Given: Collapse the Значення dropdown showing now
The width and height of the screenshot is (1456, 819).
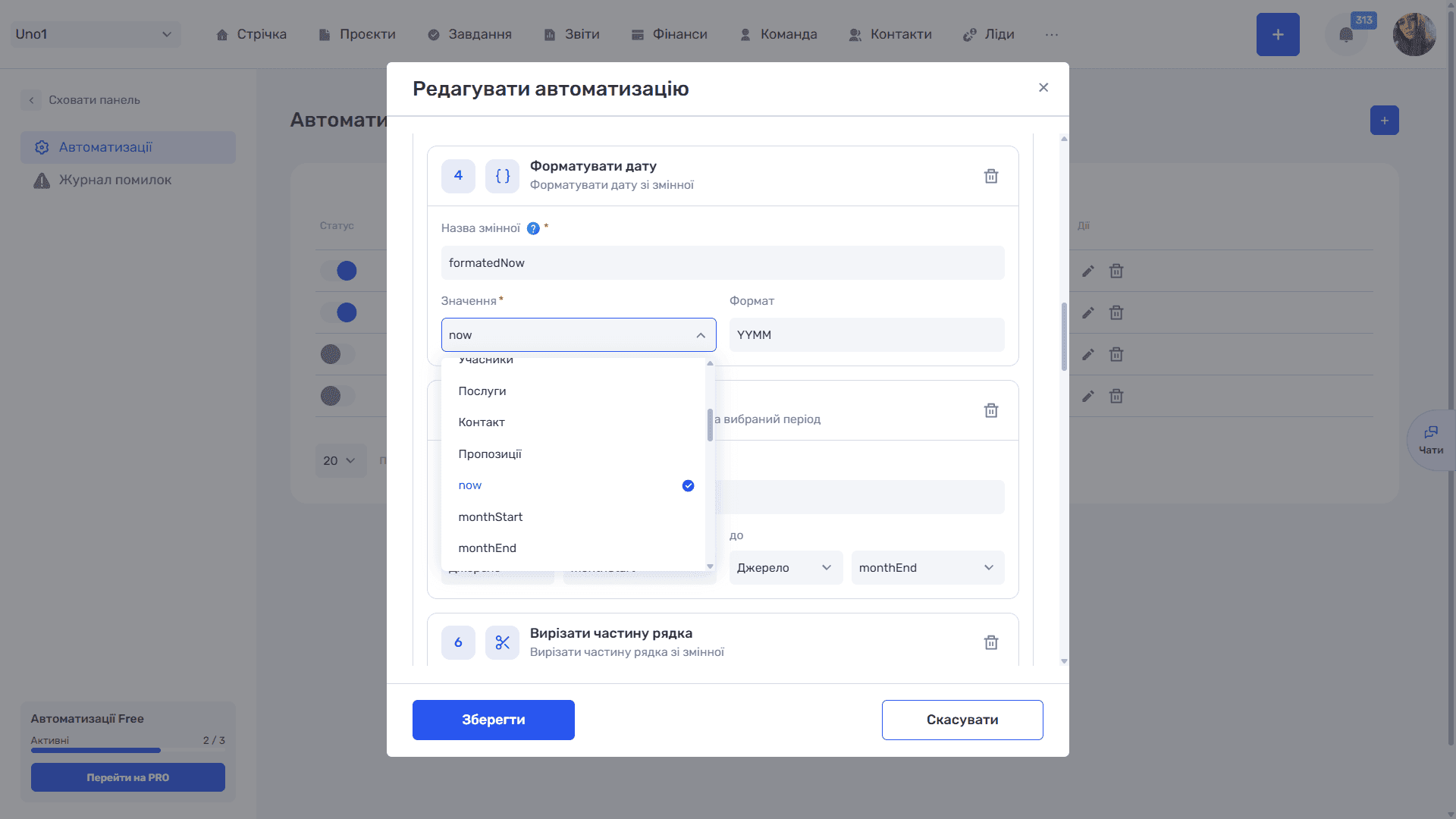Looking at the screenshot, I should click(579, 335).
